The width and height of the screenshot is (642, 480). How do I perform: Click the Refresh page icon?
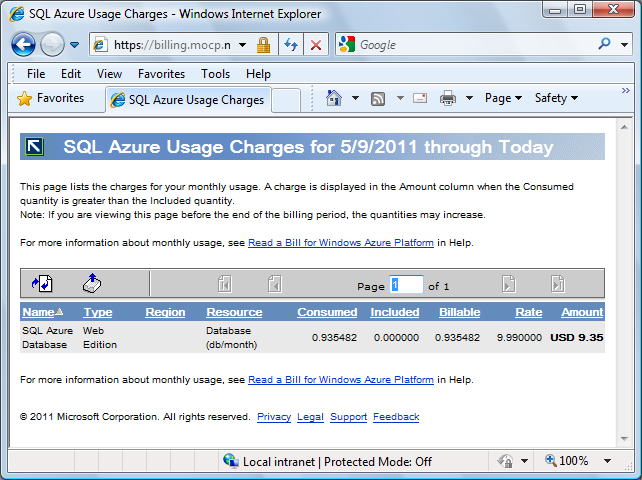pos(291,45)
